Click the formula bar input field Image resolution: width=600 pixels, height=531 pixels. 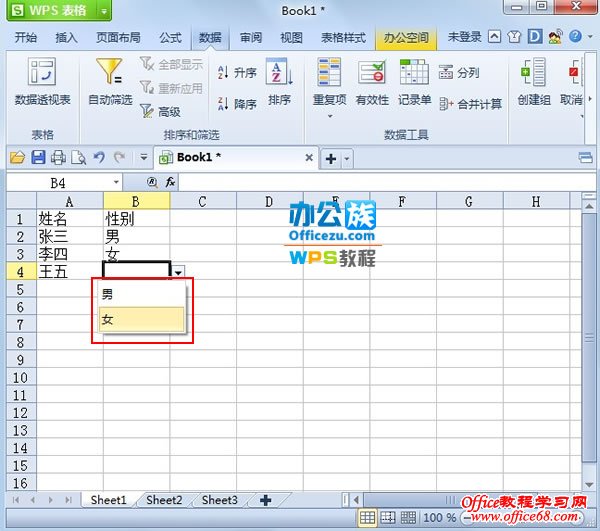[x=386, y=182]
